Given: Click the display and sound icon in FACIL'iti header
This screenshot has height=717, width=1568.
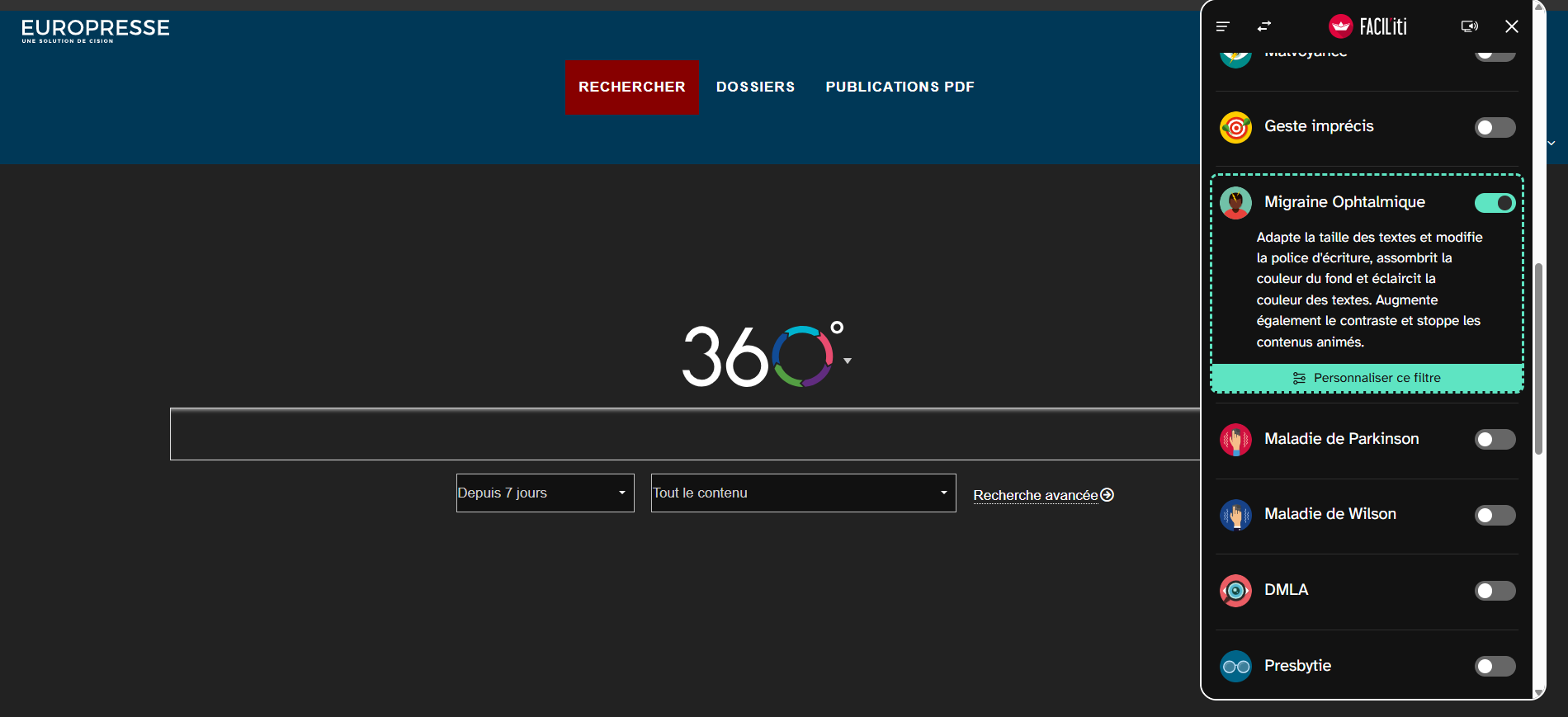Looking at the screenshot, I should pyautogui.click(x=1469, y=26).
